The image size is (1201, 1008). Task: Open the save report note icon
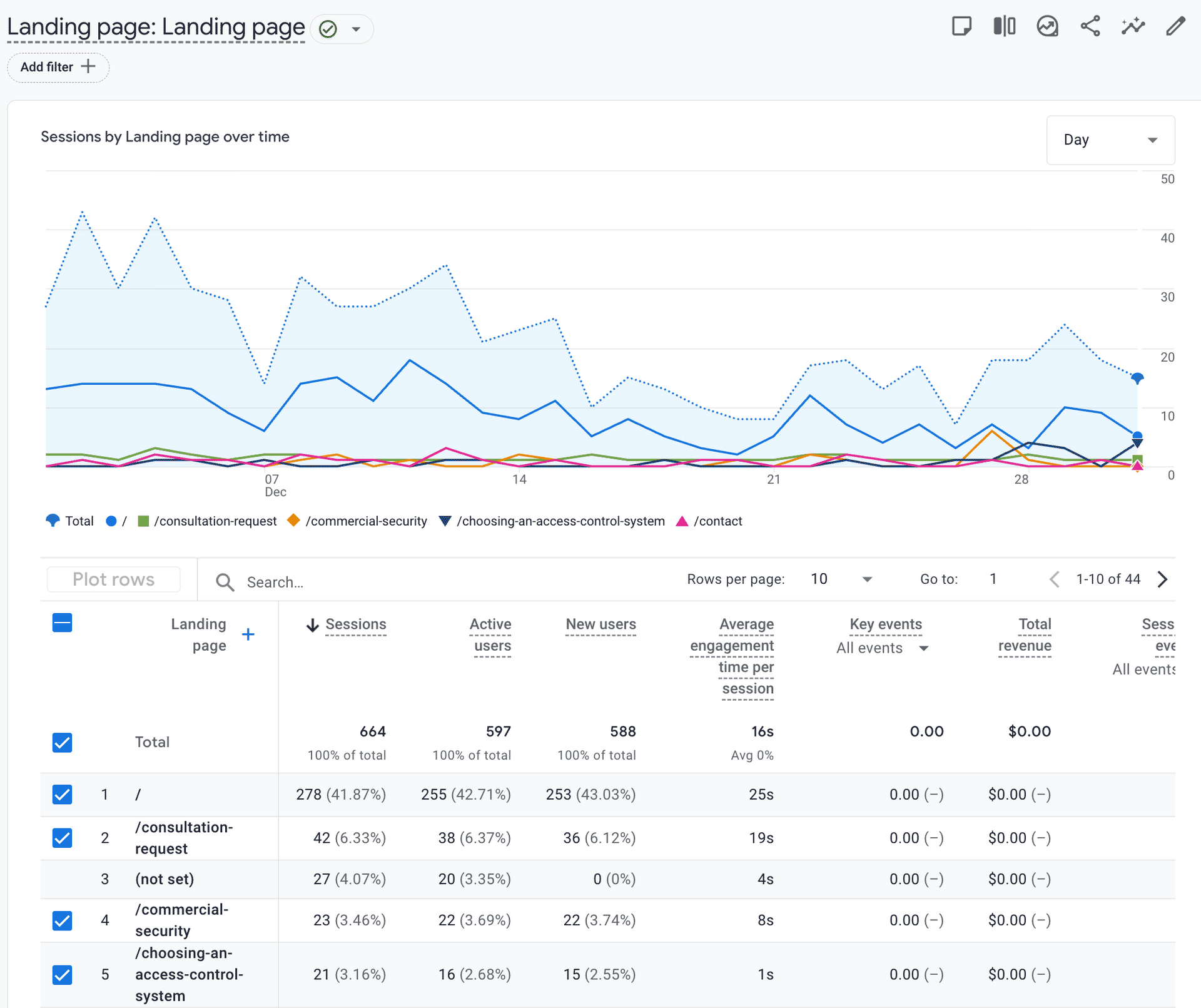click(961, 26)
